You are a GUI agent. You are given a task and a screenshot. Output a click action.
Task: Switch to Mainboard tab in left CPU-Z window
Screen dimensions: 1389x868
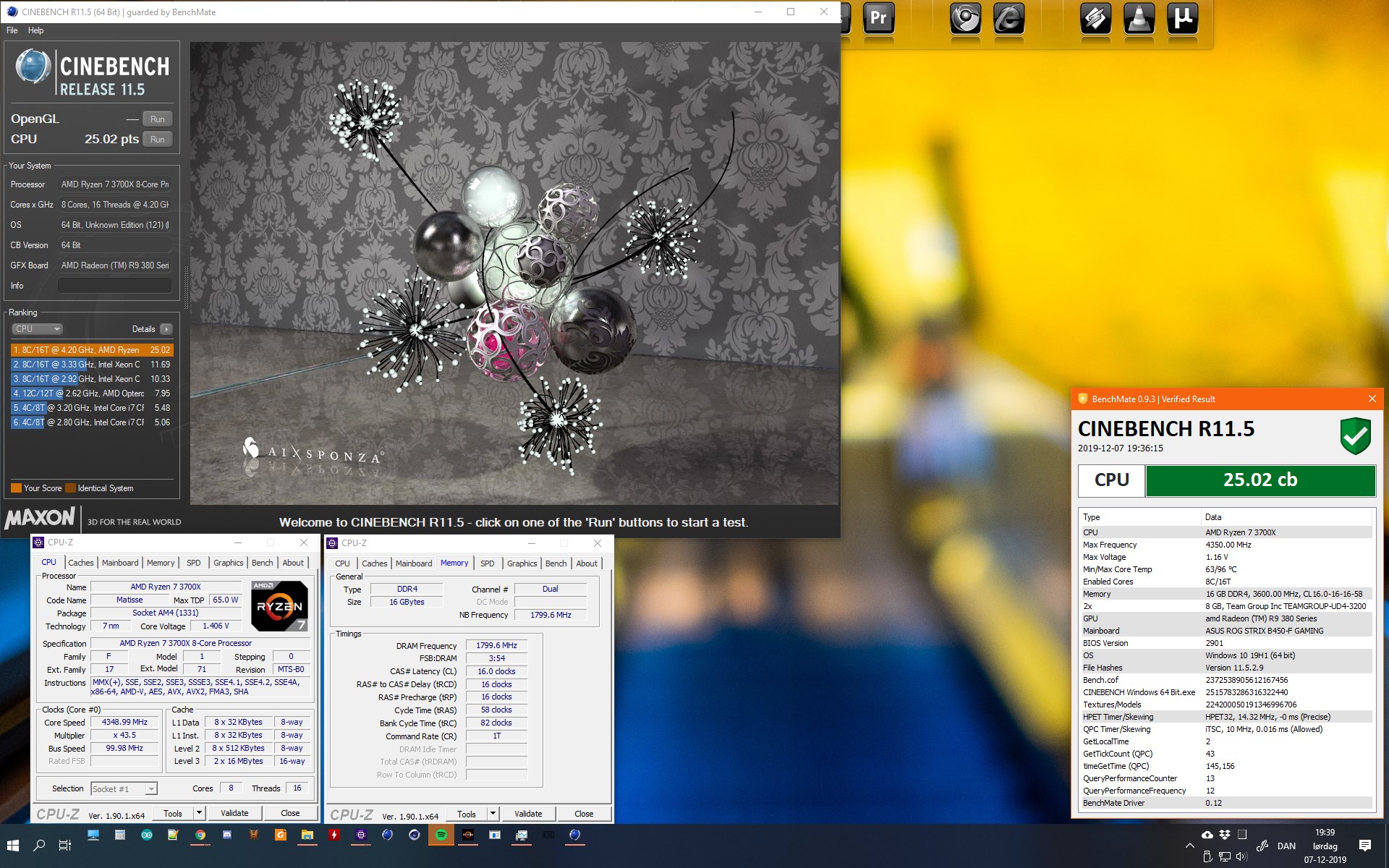[120, 563]
